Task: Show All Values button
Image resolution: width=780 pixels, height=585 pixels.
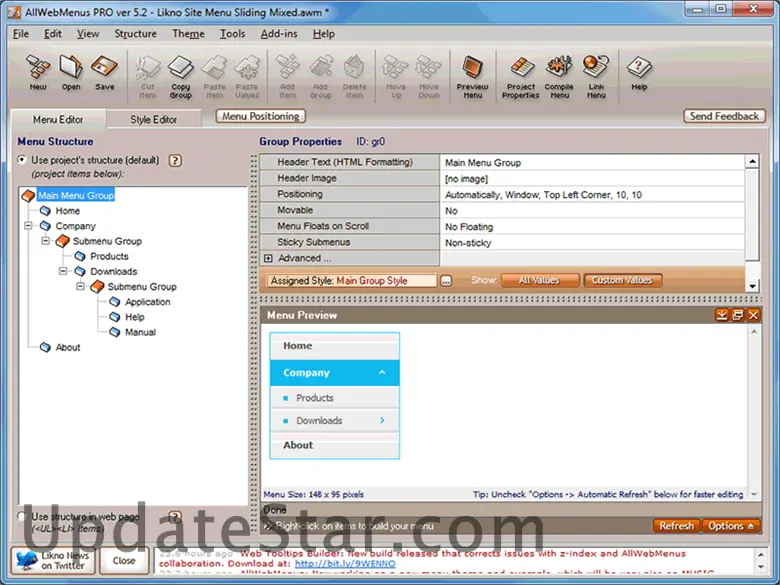Action: pos(540,281)
